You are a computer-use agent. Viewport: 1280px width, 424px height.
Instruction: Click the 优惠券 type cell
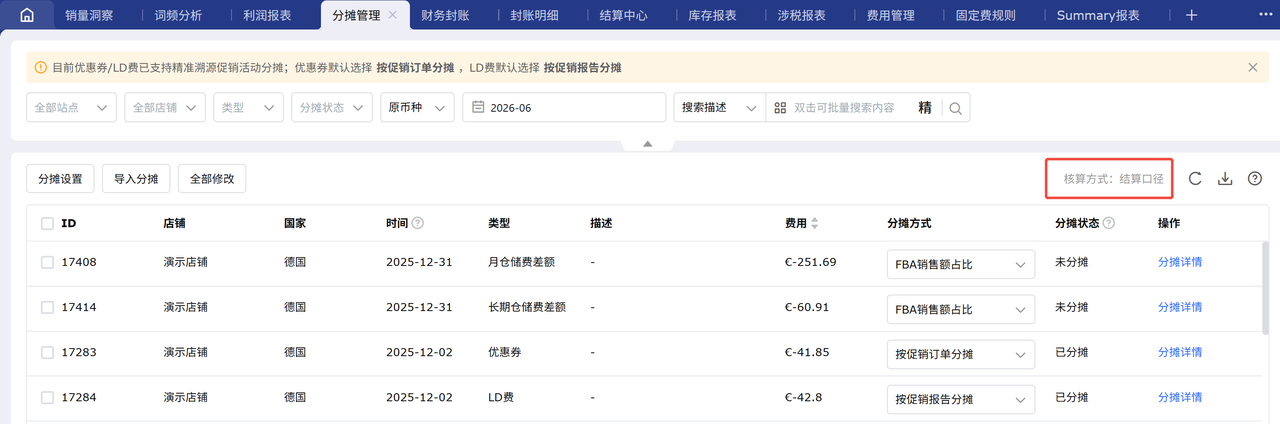pos(504,352)
